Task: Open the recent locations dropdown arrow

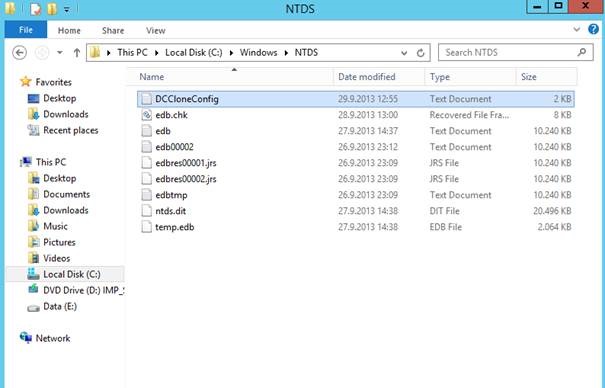Action: point(60,52)
